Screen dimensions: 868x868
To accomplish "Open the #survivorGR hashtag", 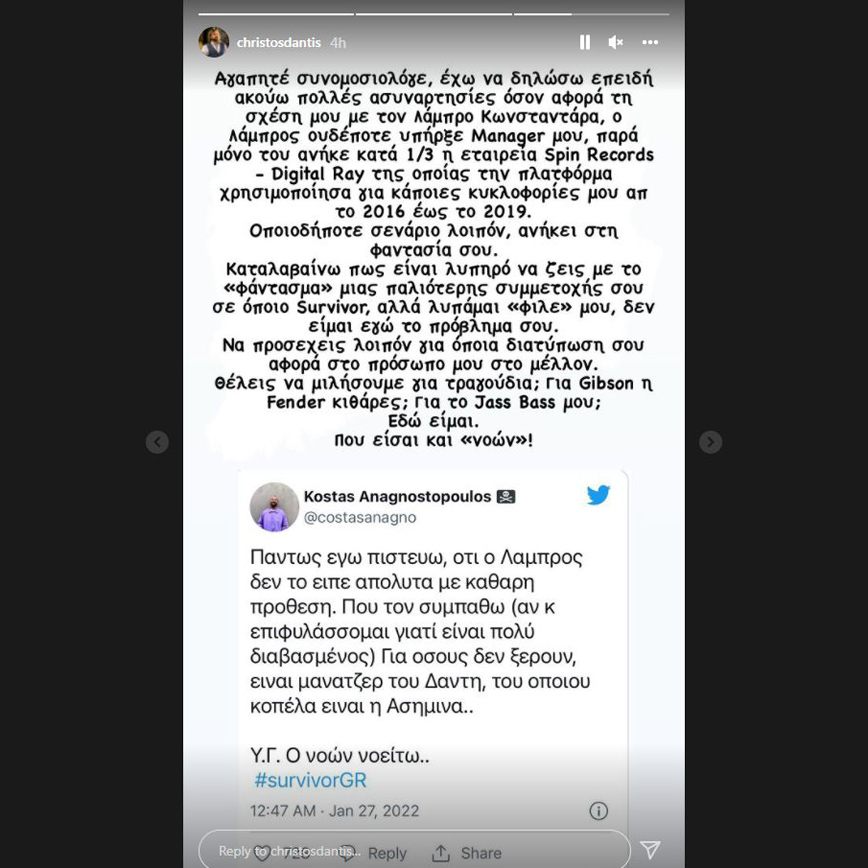I will pyautogui.click(x=310, y=780).
